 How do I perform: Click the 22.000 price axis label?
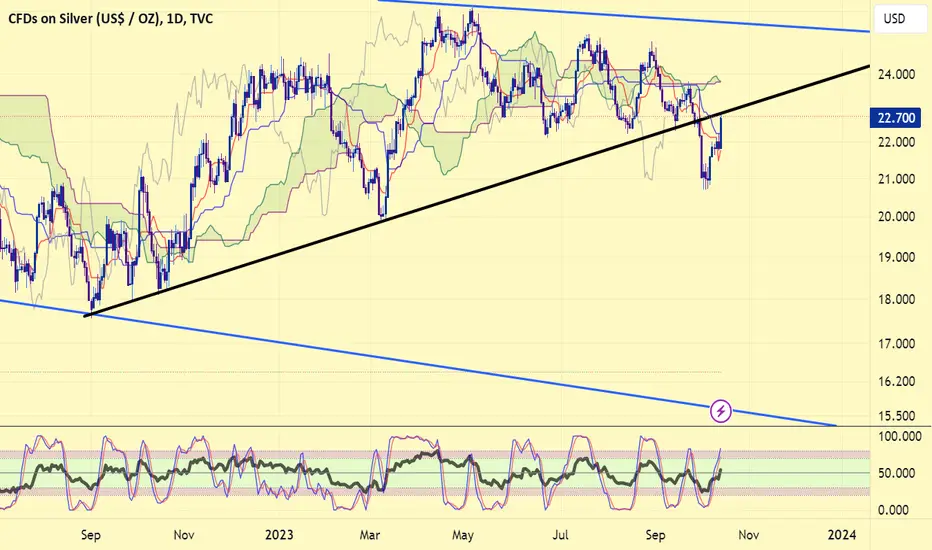(896, 142)
